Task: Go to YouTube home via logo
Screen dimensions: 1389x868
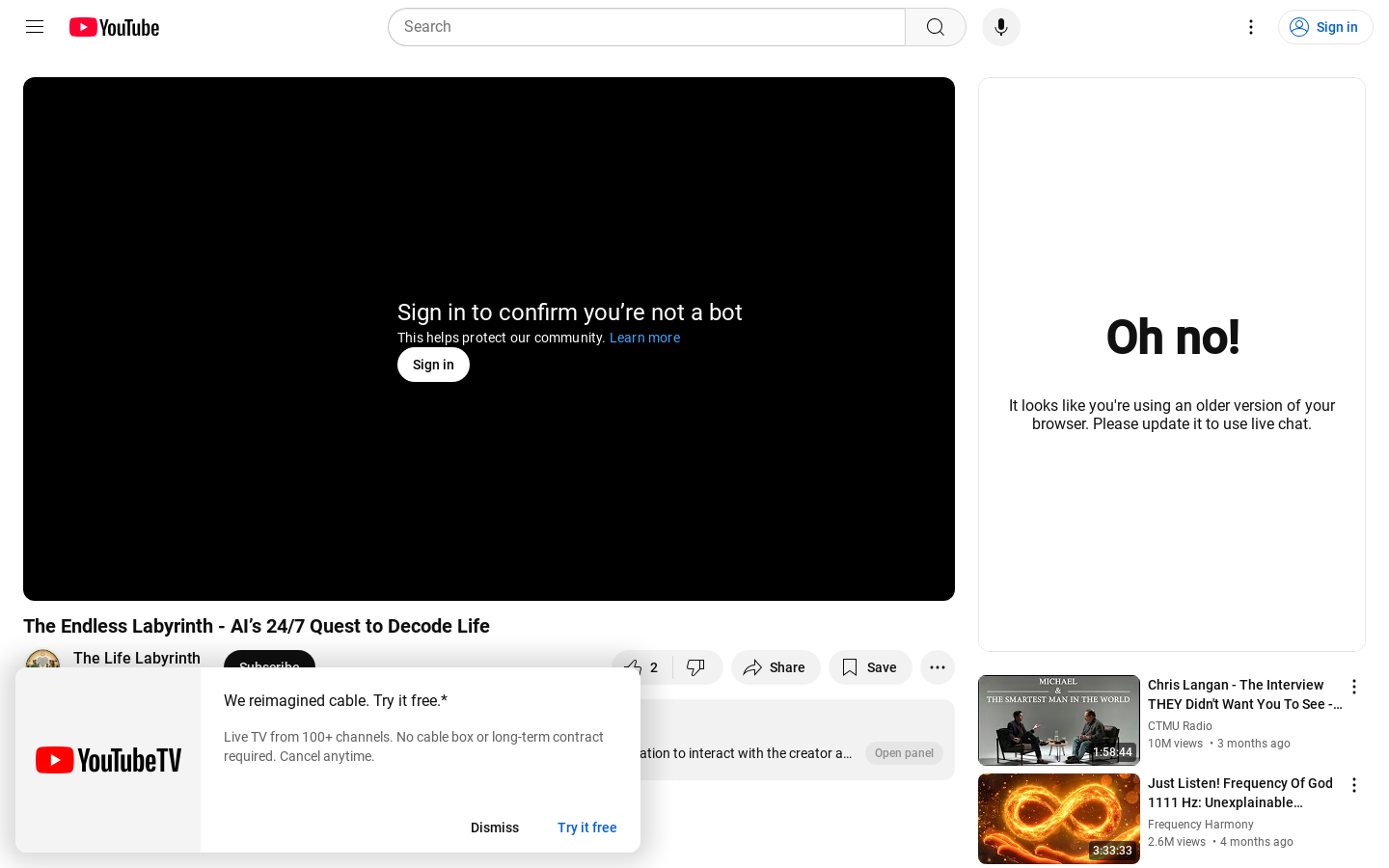Action: pyautogui.click(x=114, y=27)
